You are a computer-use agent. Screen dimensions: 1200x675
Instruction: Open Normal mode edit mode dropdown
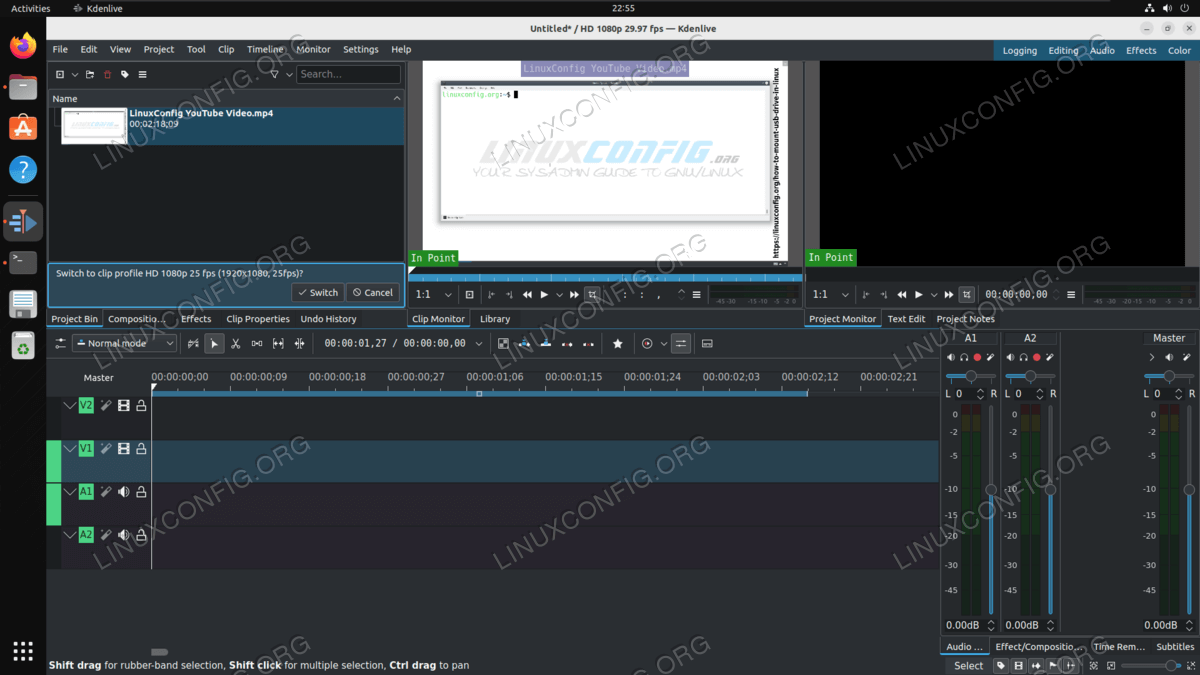pos(125,344)
